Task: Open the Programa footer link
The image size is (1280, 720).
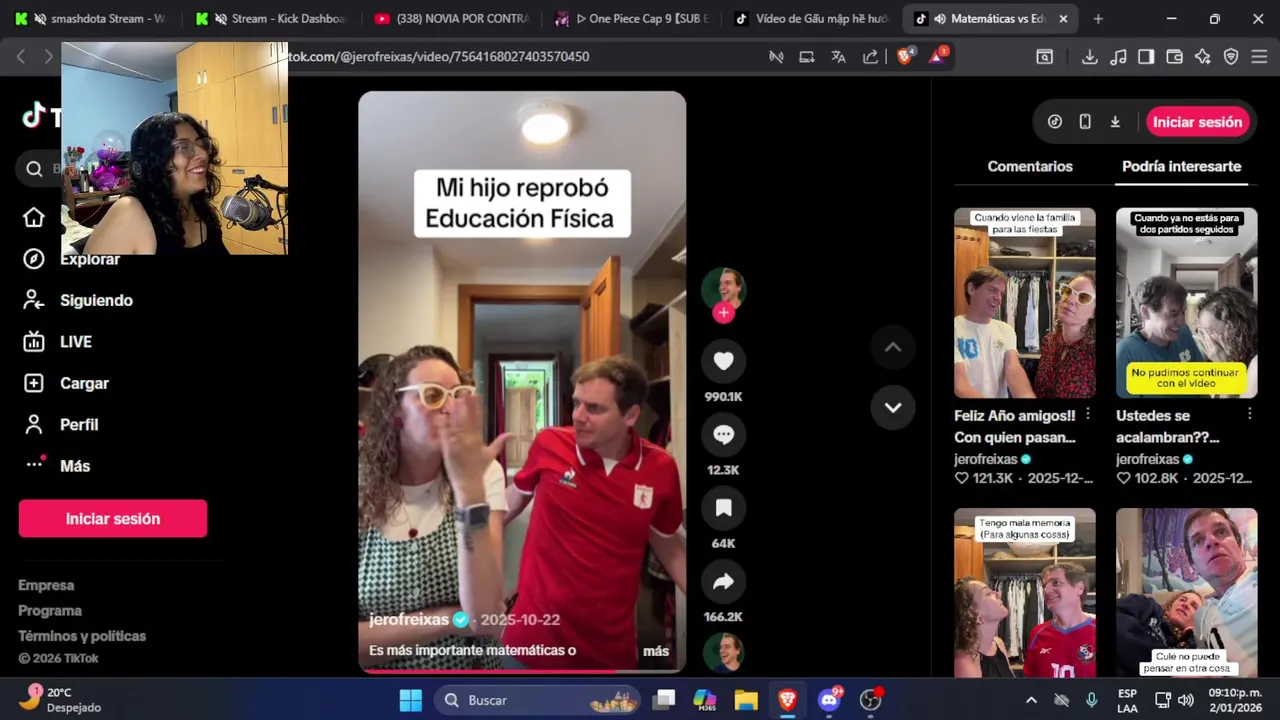Action: tap(50, 610)
